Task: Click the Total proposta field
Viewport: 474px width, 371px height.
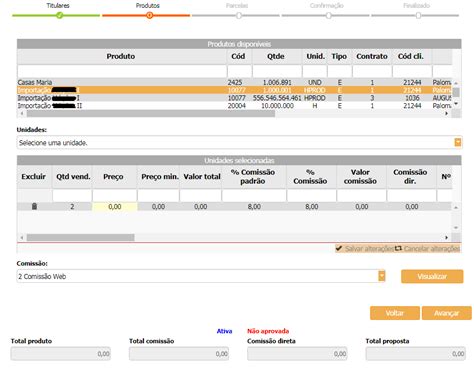Action: pyautogui.click(x=416, y=354)
